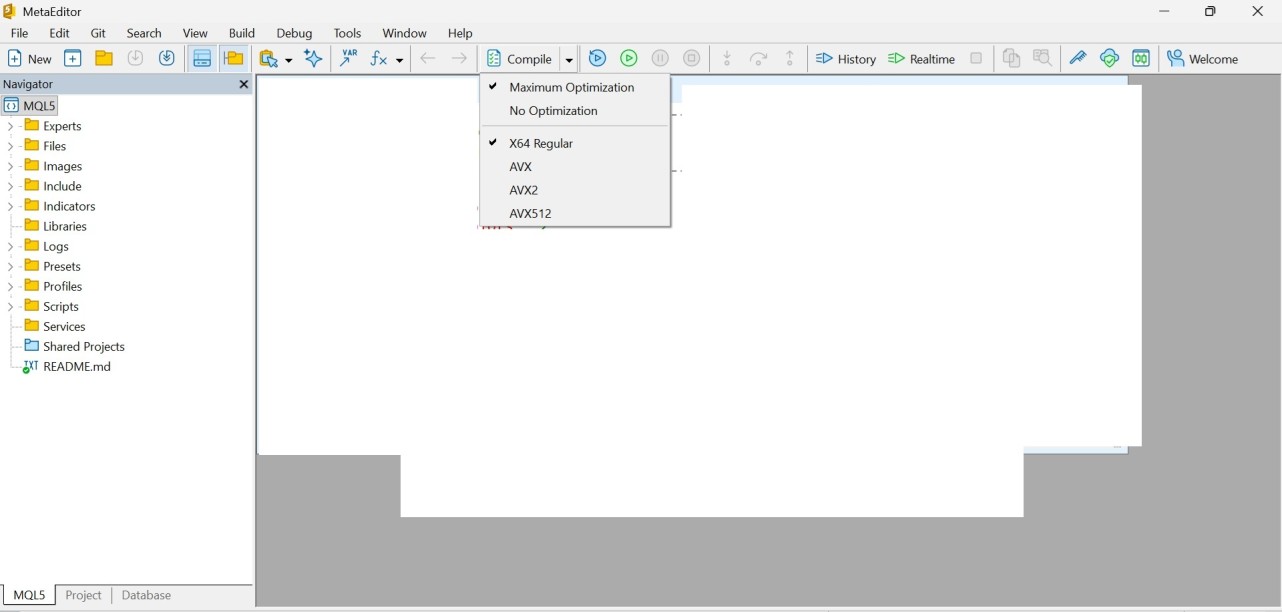Open the Help menu
This screenshot has height=612, width=1282.
tap(461, 34)
